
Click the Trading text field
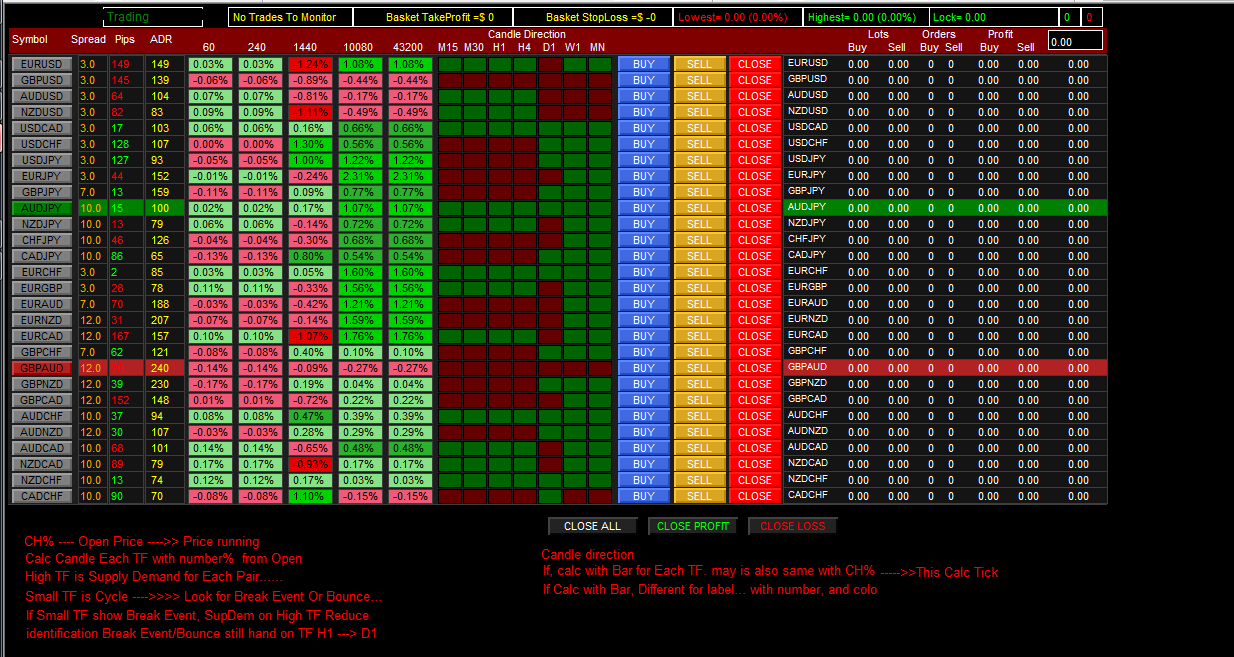(153, 17)
